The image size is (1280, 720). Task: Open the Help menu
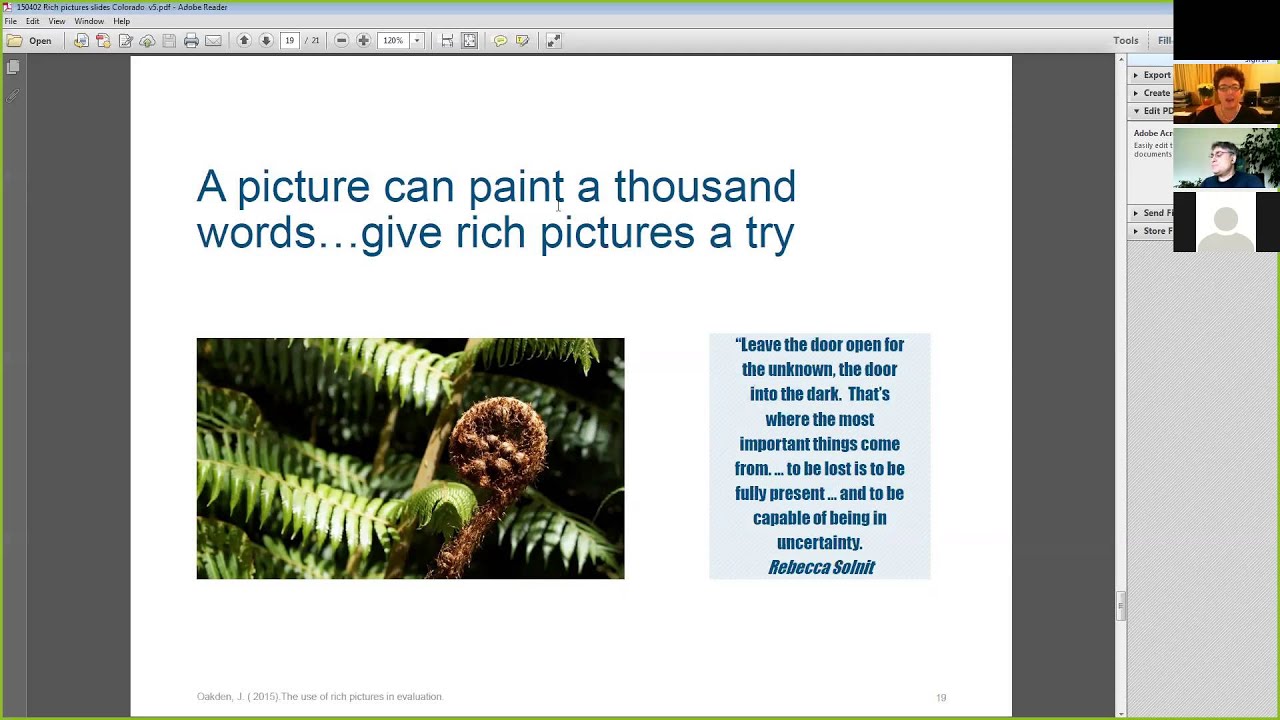click(x=121, y=21)
